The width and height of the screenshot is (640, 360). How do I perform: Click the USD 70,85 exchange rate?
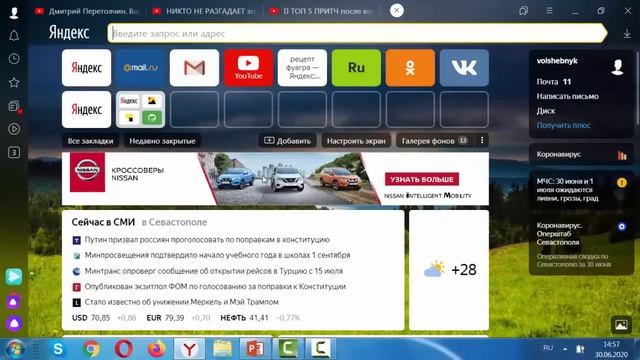point(91,318)
